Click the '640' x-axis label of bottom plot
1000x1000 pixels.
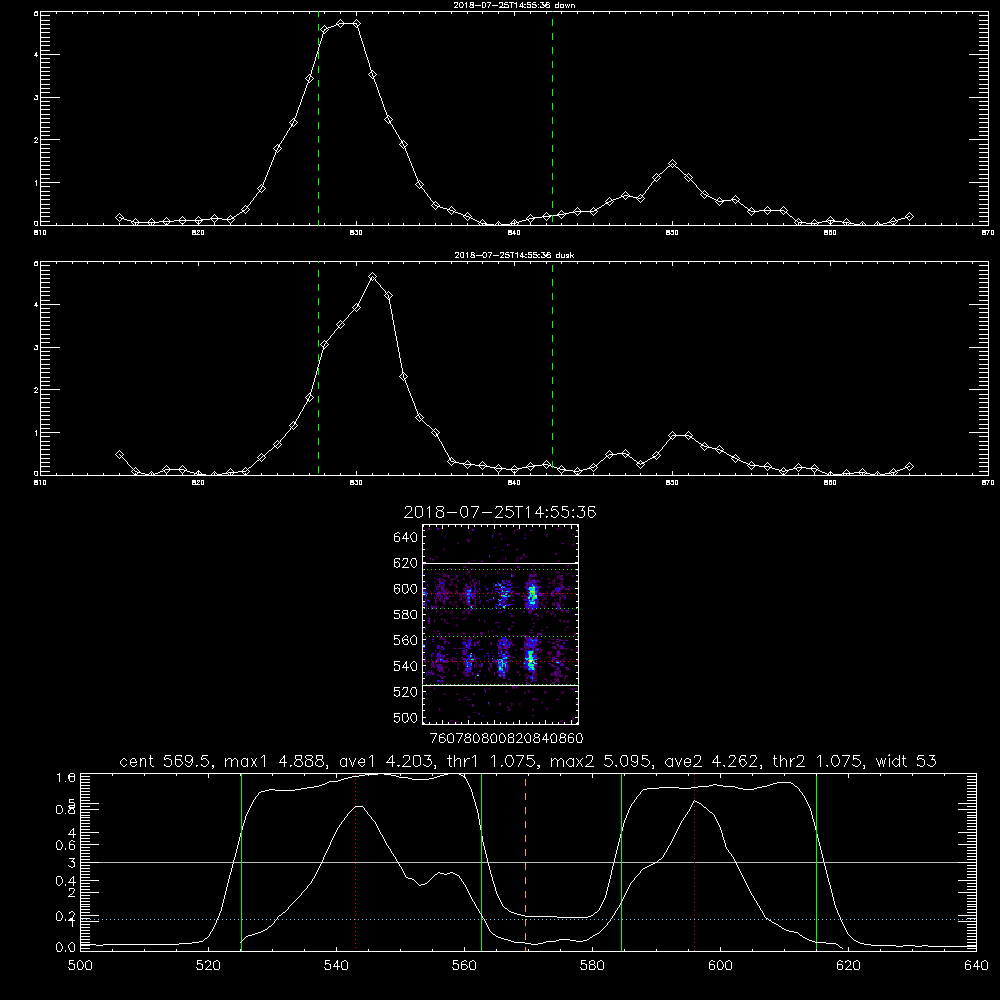tap(976, 966)
